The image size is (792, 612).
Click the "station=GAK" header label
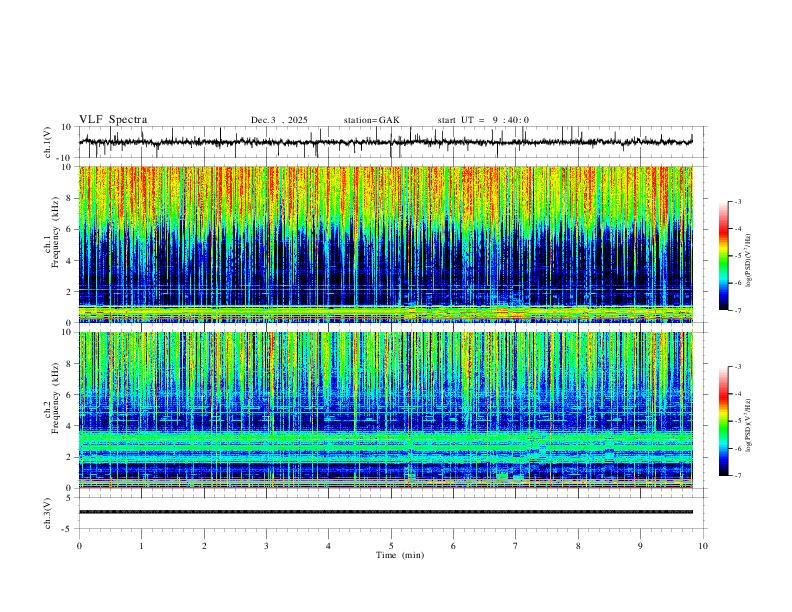click(371, 120)
